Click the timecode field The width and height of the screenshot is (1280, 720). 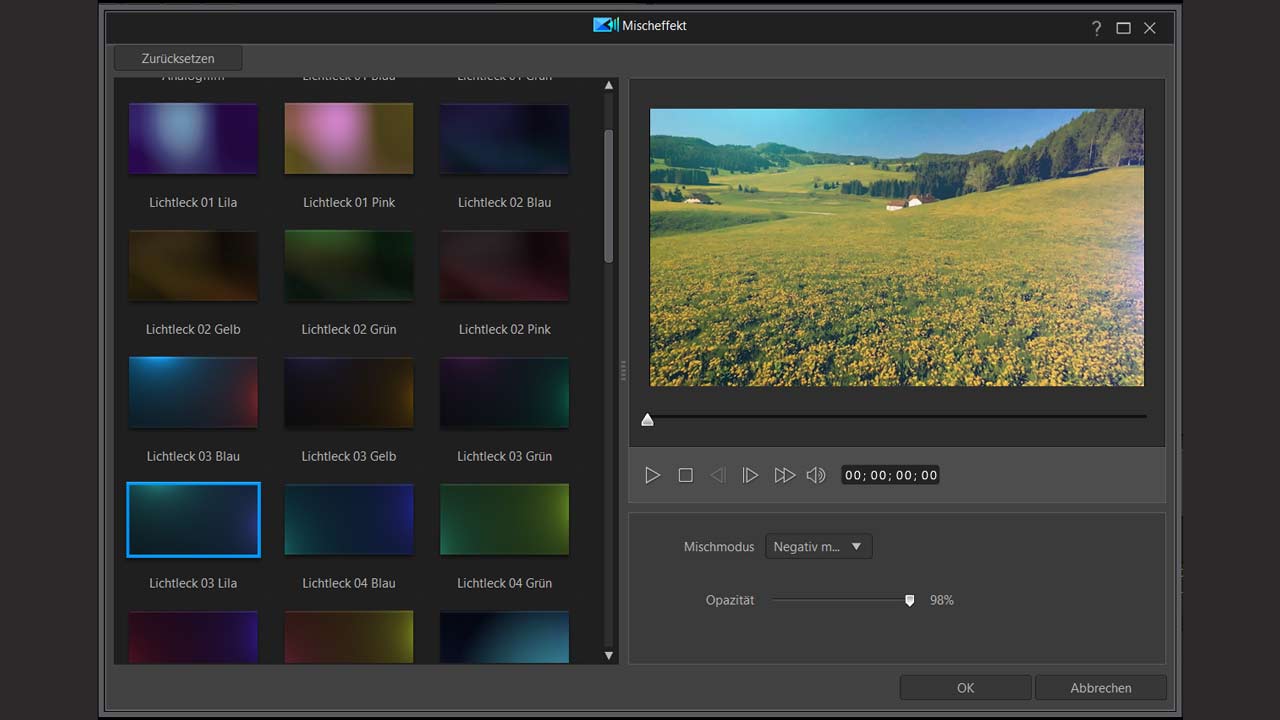[891, 476]
